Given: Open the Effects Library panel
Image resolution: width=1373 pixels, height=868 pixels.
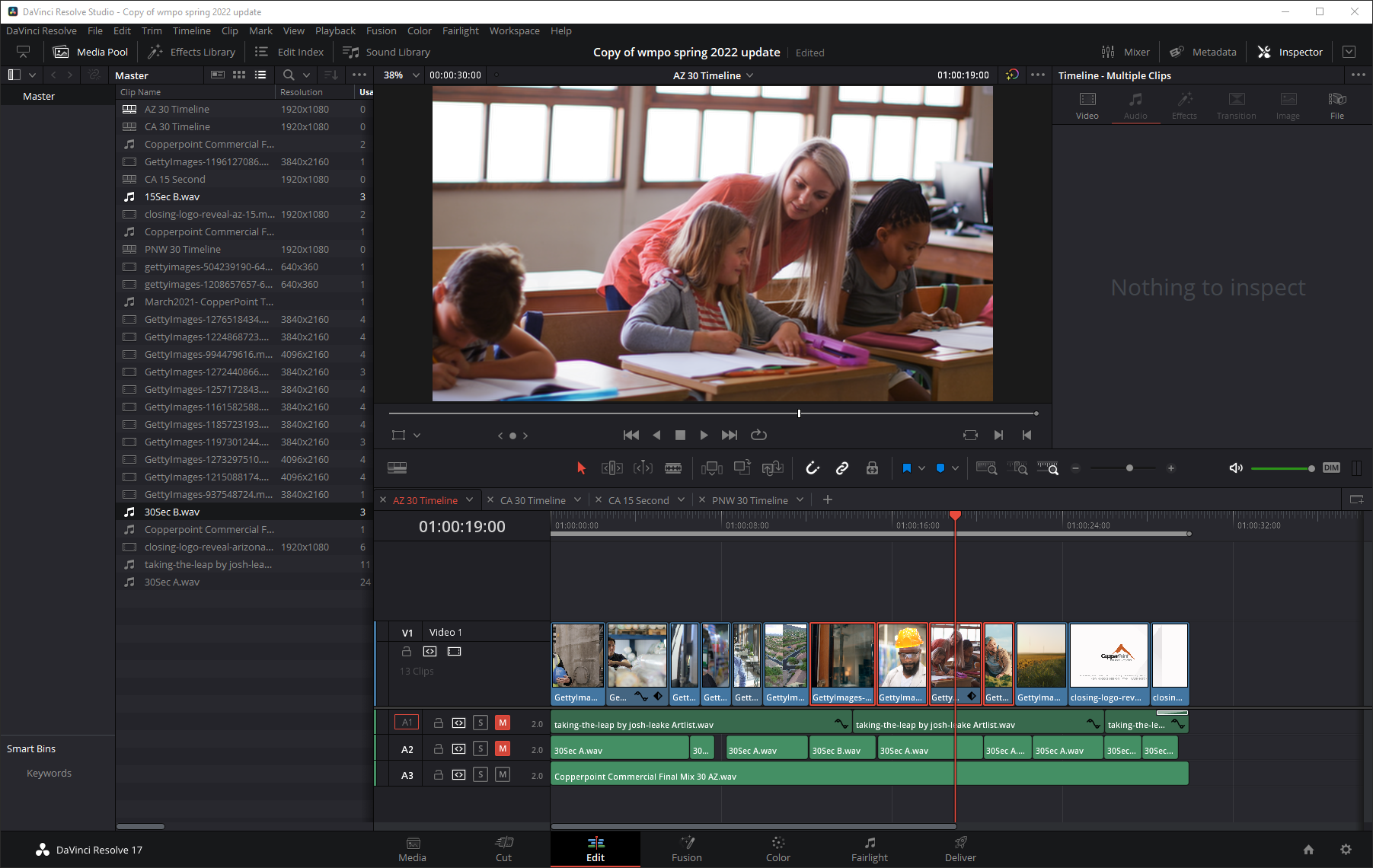Looking at the screenshot, I should (191, 52).
